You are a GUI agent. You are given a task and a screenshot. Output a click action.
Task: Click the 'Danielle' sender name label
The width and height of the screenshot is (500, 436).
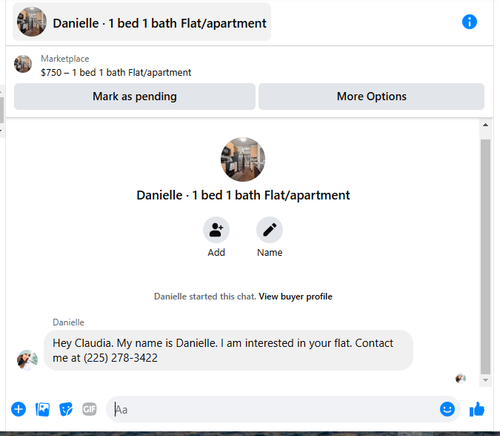[x=68, y=322]
